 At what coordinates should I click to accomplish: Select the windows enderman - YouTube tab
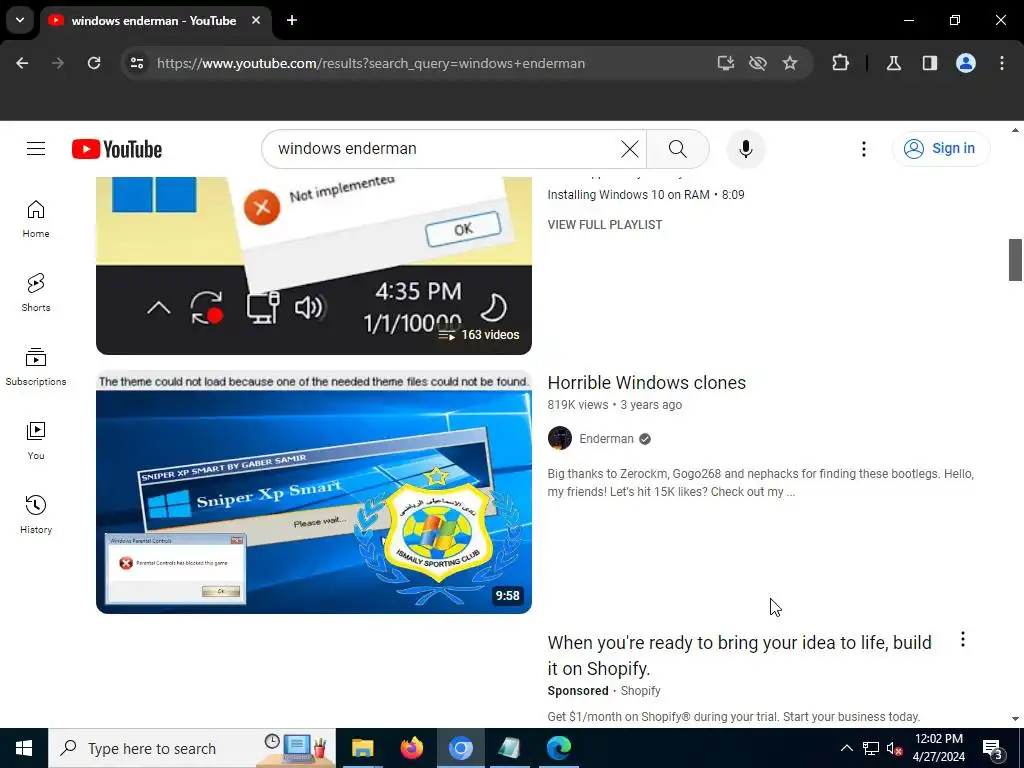[x=154, y=21]
